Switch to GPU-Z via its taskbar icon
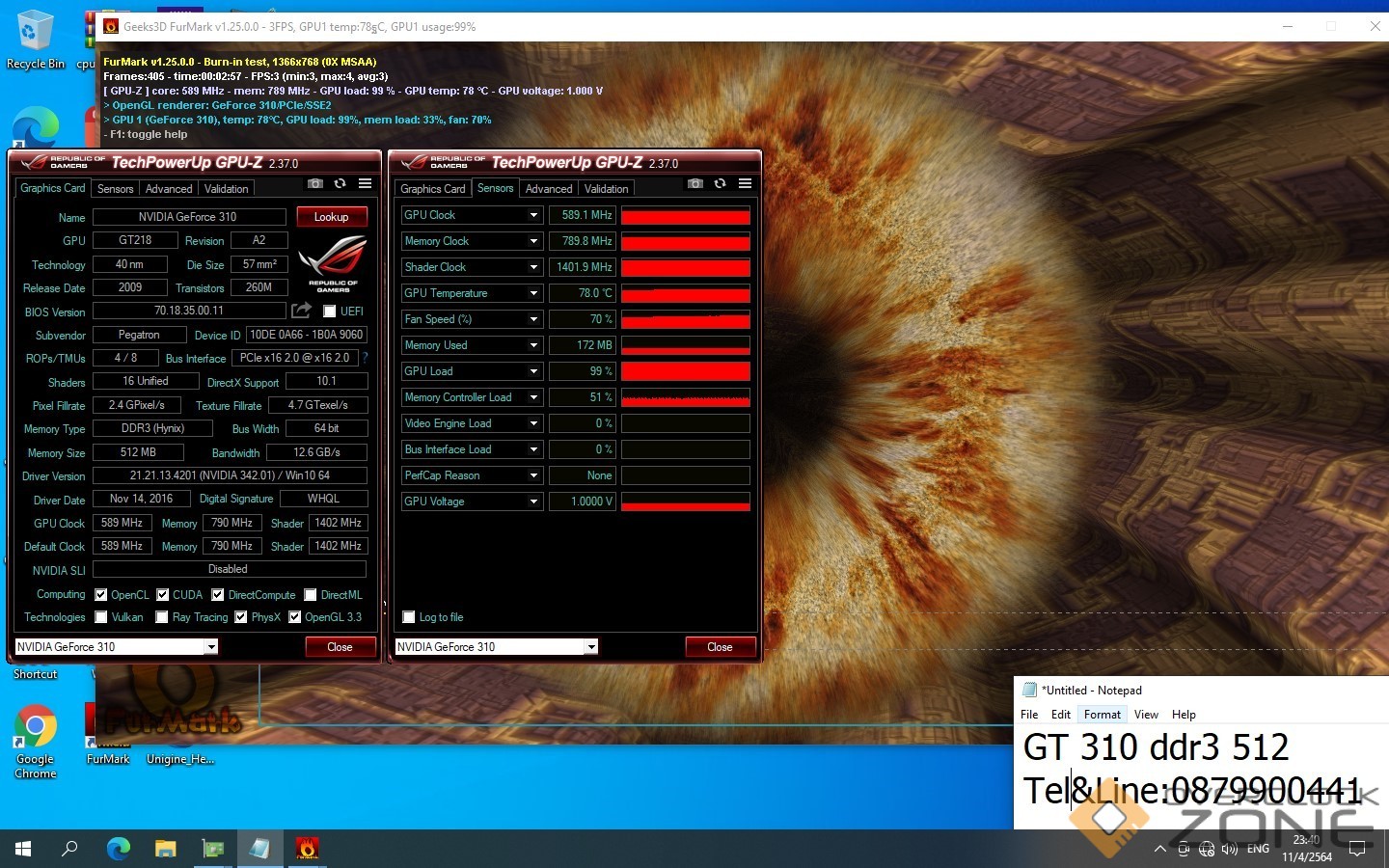Viewport: 1389px width, 868px height. (x=212, y=849)
